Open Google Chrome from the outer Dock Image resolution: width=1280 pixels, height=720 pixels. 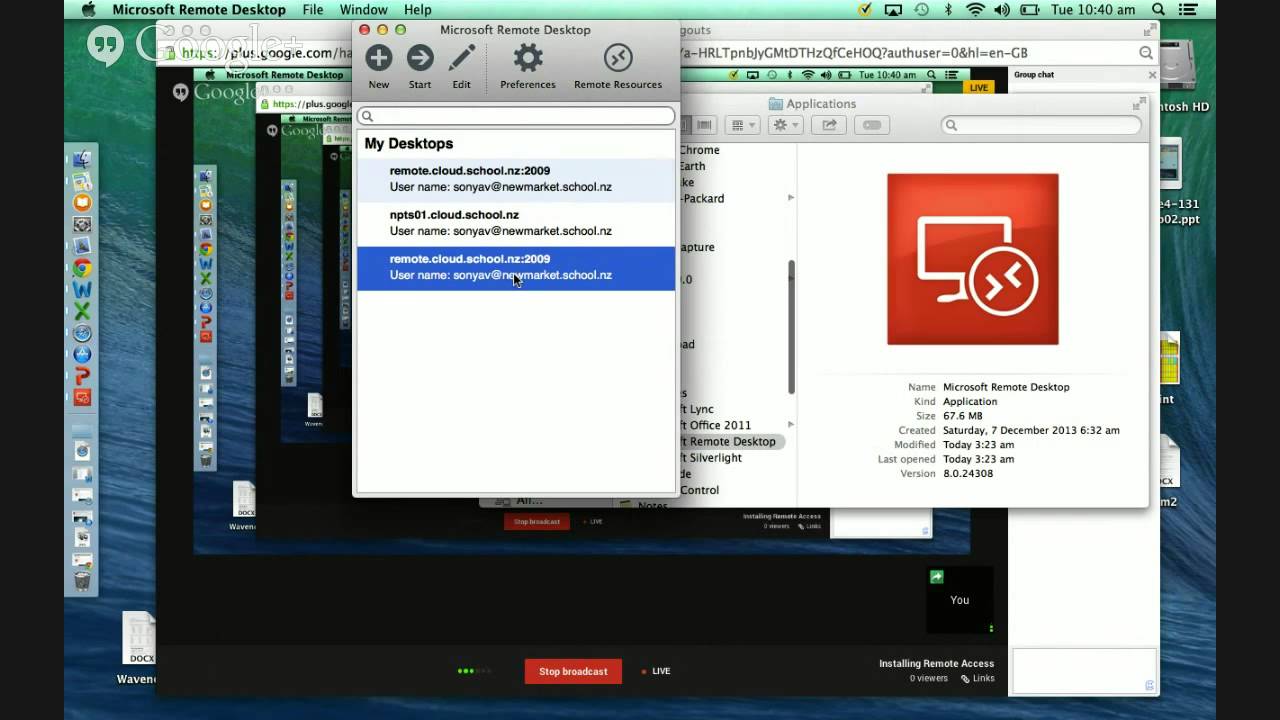pyautogui.click(x=82, y=268)
